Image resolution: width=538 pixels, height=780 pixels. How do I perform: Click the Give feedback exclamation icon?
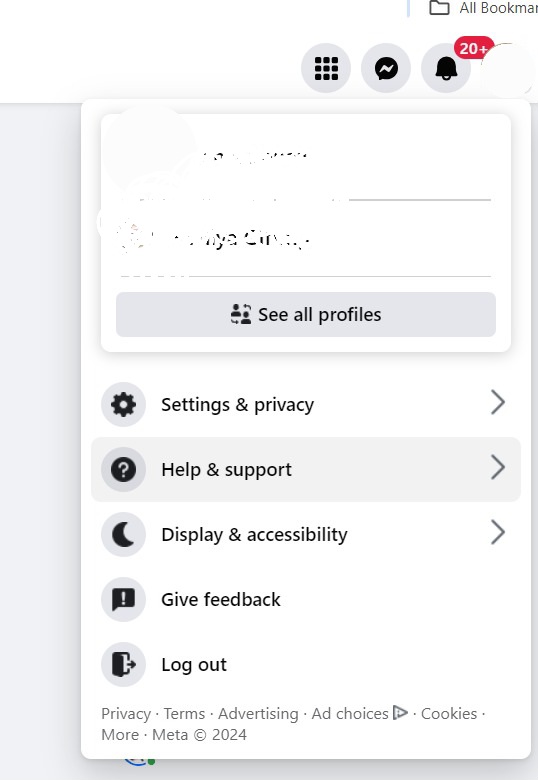pyautogui.click(x=123, y=599)
